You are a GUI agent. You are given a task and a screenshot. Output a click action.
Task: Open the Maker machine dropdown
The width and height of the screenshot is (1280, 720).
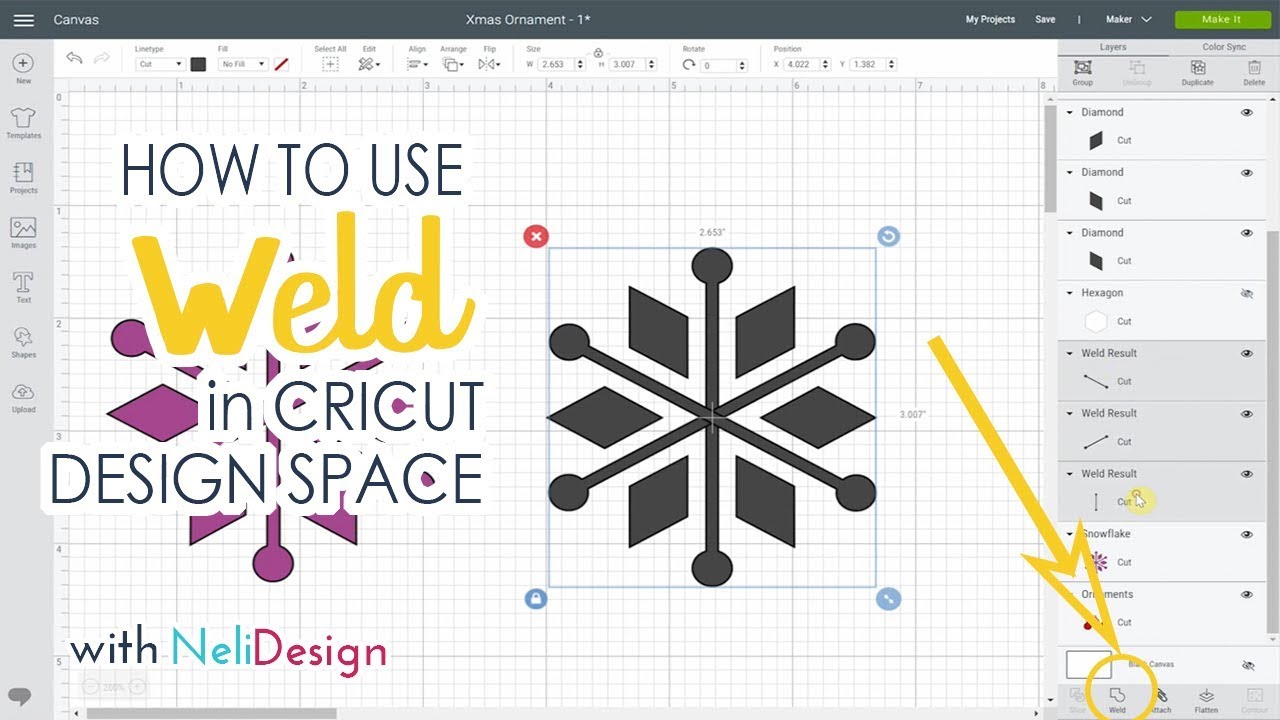[1129, 19]
